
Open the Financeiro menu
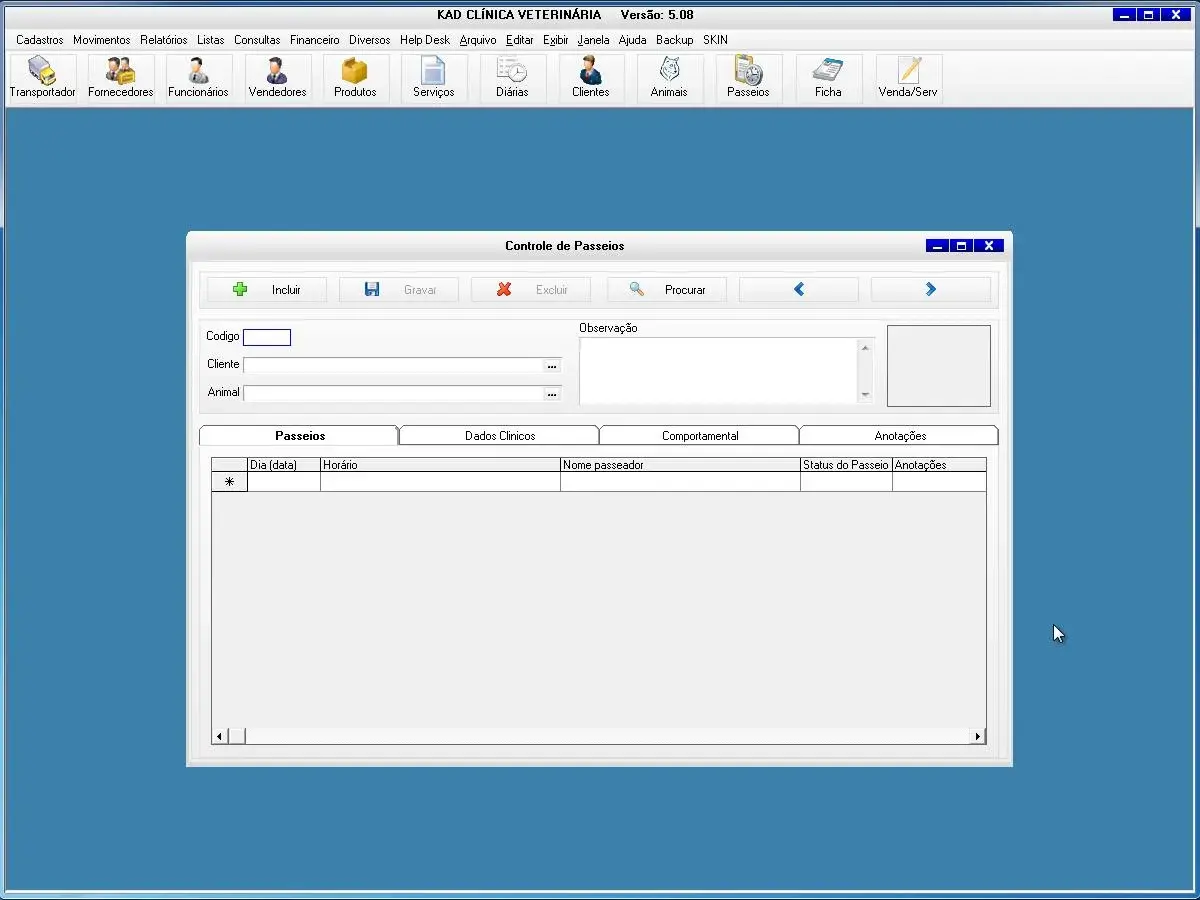(x=314, y=40)
